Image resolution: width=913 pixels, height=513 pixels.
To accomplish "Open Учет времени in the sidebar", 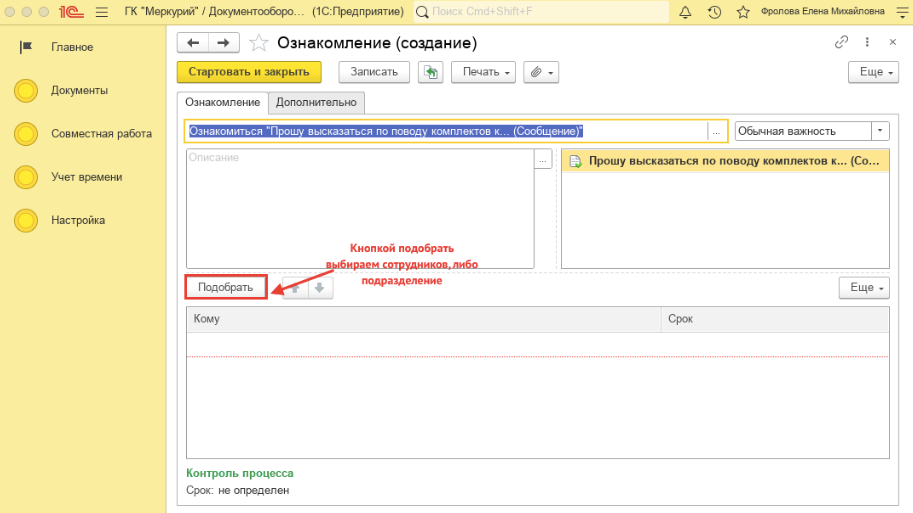I will (86, 177).
